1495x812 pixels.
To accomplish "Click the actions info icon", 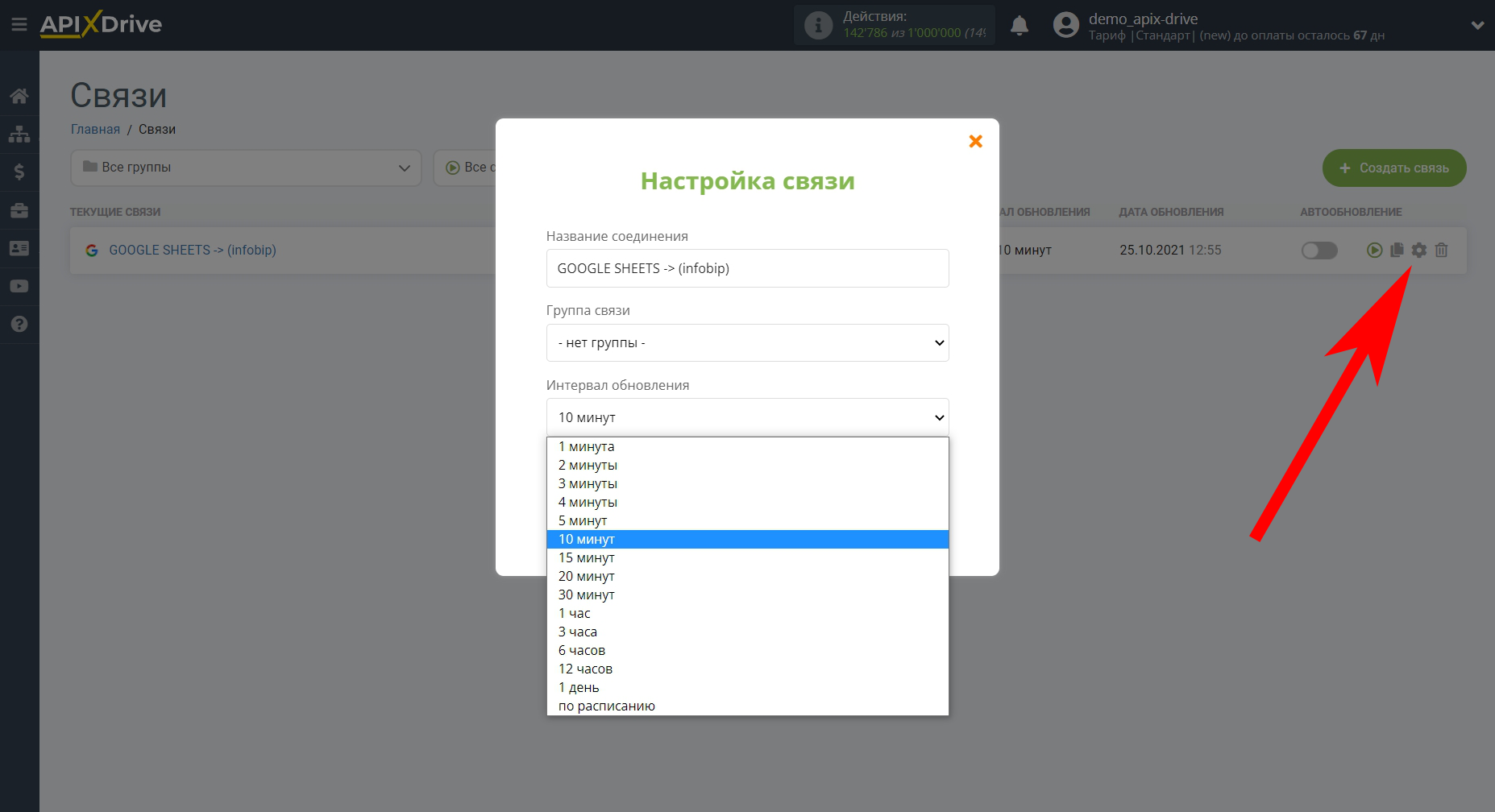I will [x=818, y=25].
